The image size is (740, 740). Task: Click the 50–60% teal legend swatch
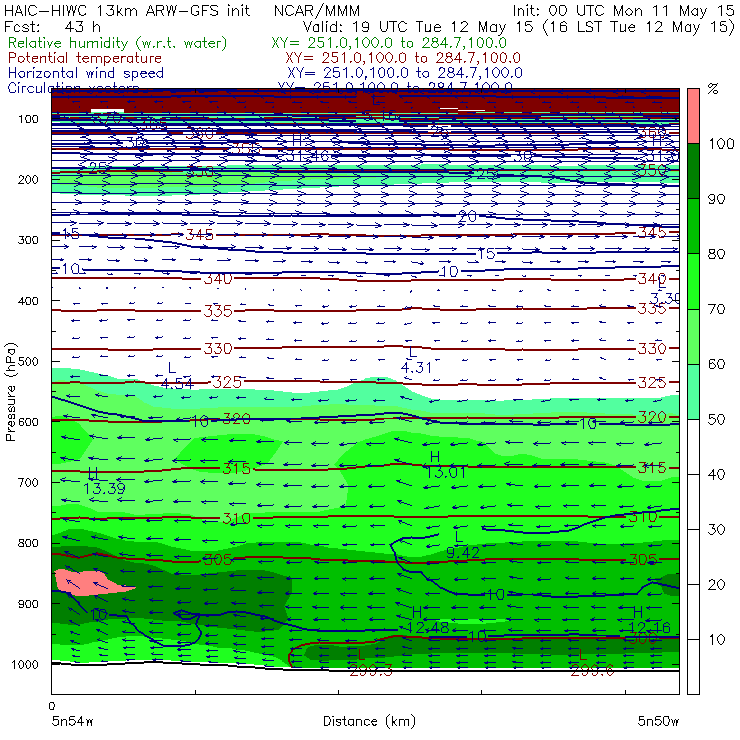[693, 391]
